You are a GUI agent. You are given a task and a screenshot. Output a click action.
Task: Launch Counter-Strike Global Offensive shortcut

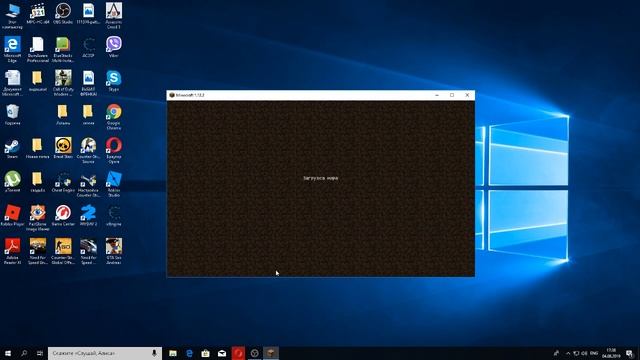click(x=63, y=252)
